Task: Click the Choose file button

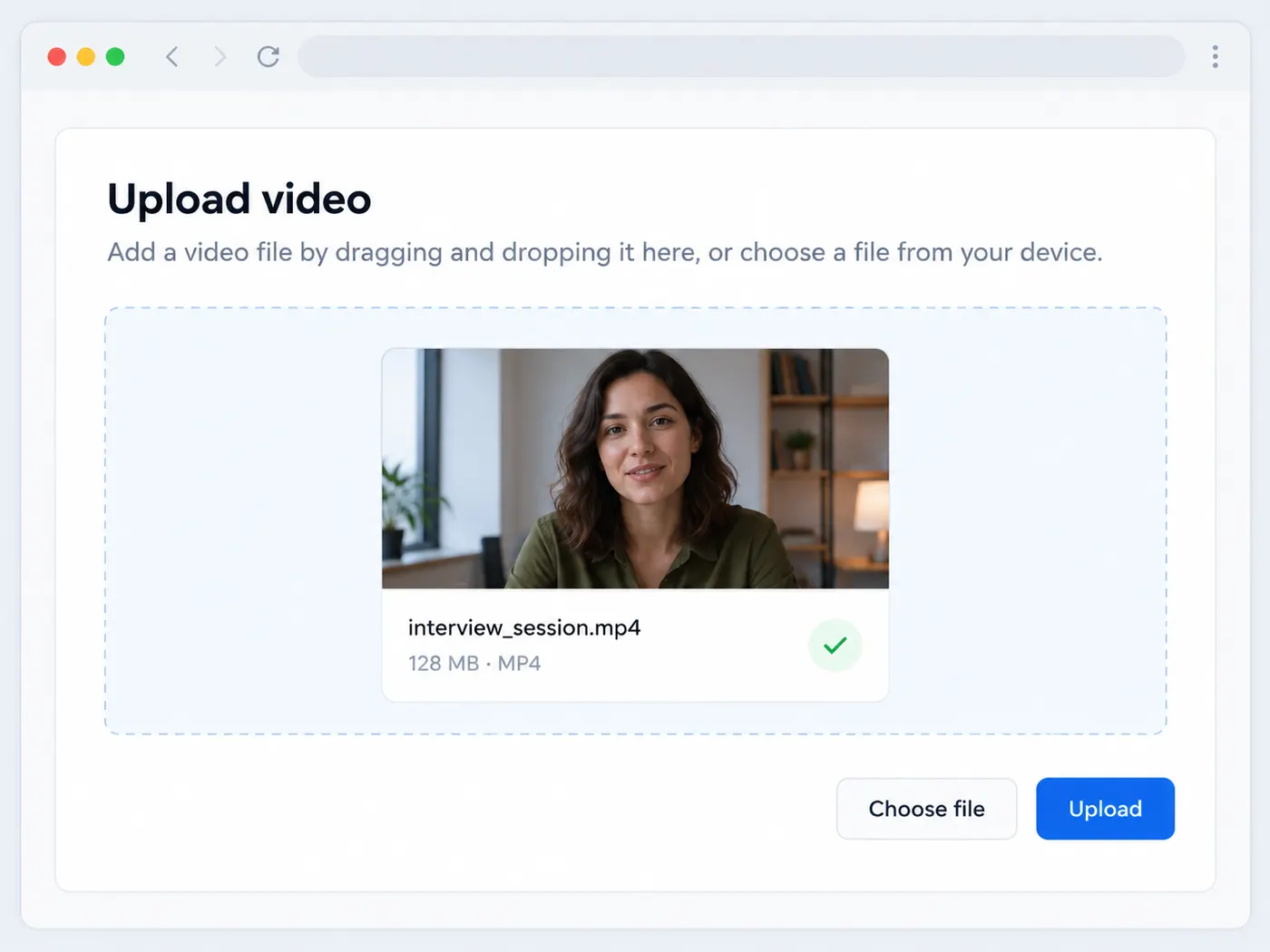Action: 926,809
